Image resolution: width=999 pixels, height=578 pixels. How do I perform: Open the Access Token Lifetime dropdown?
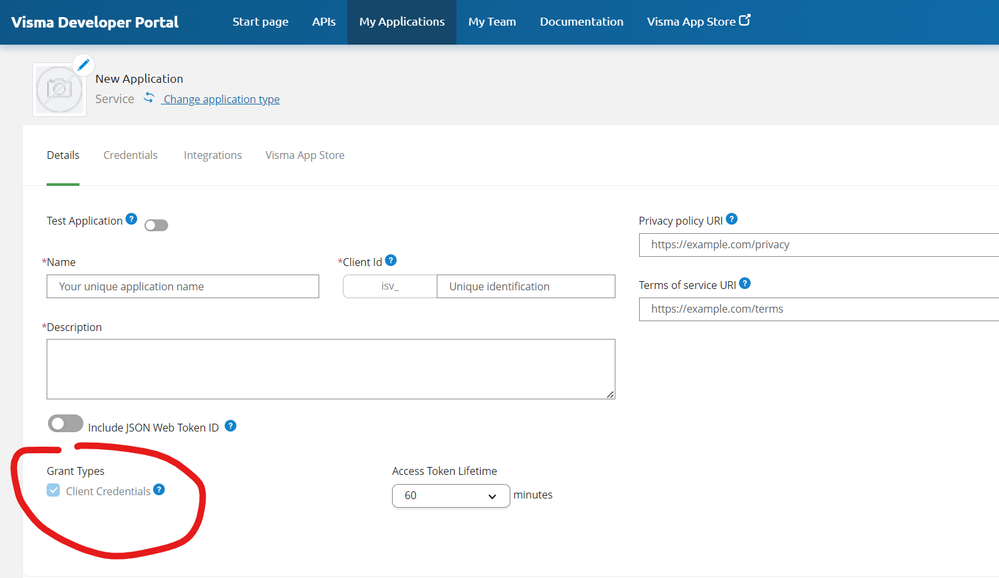451,496
